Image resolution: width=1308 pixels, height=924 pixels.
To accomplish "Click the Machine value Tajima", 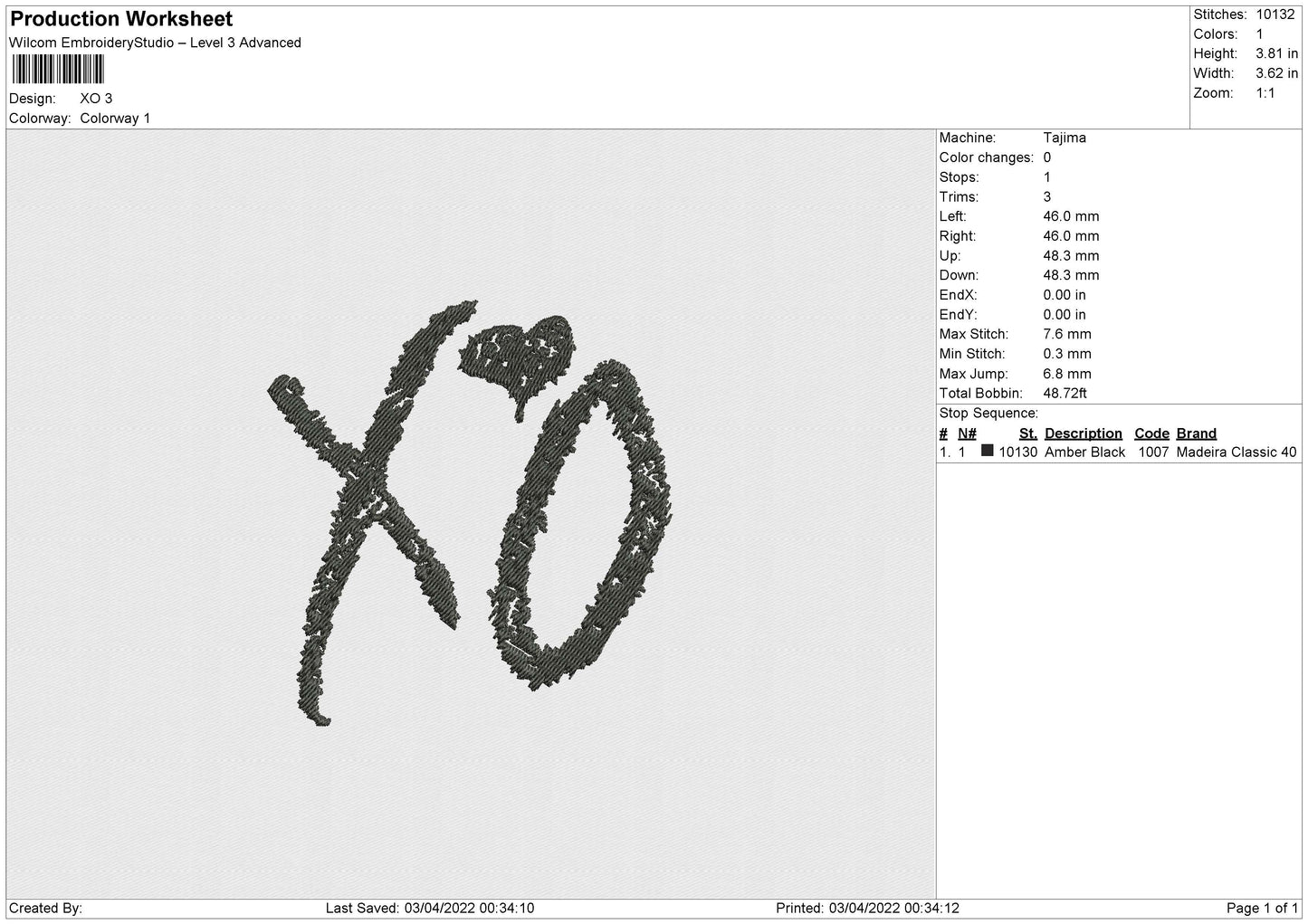I will [1065, 138].
